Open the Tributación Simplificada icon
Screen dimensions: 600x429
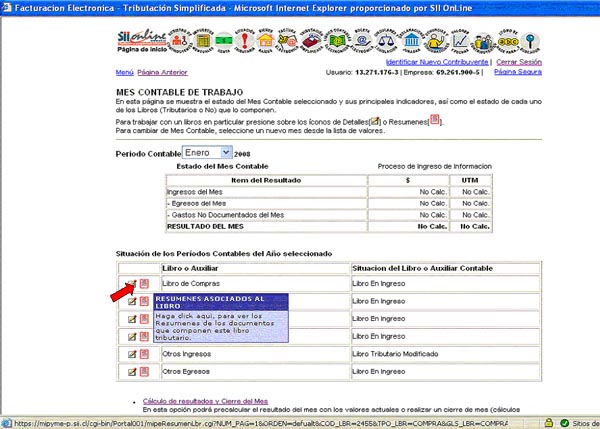(x=311, y=40)
